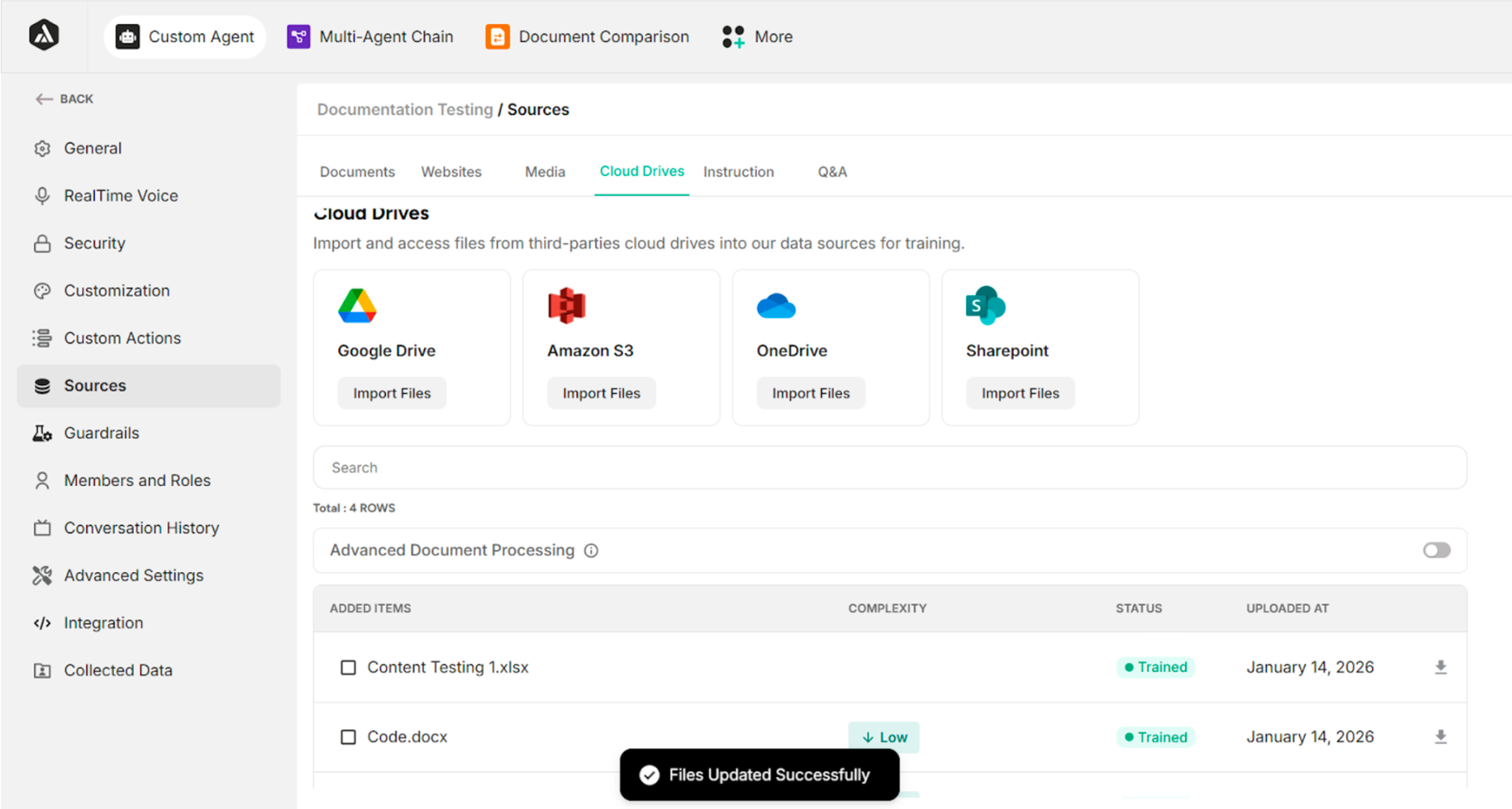Click the Sharepoint logo icon
Viewport: 1512px width, 809px height.
tap(985, 305)
